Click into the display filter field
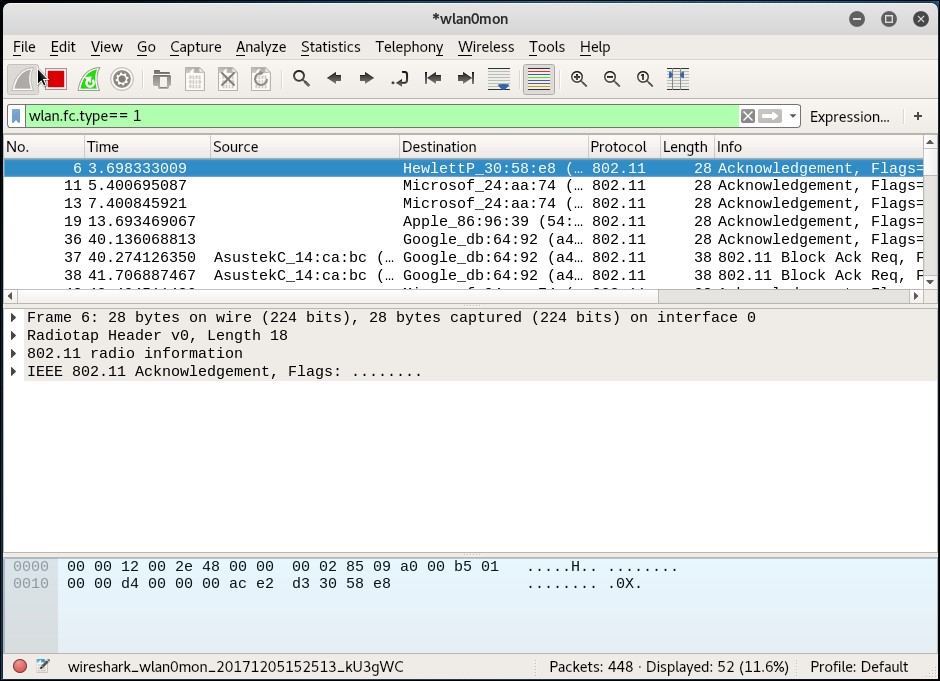The height and width of the screenshot is (681, 940). pyautogui.click(x=381, y=116)
